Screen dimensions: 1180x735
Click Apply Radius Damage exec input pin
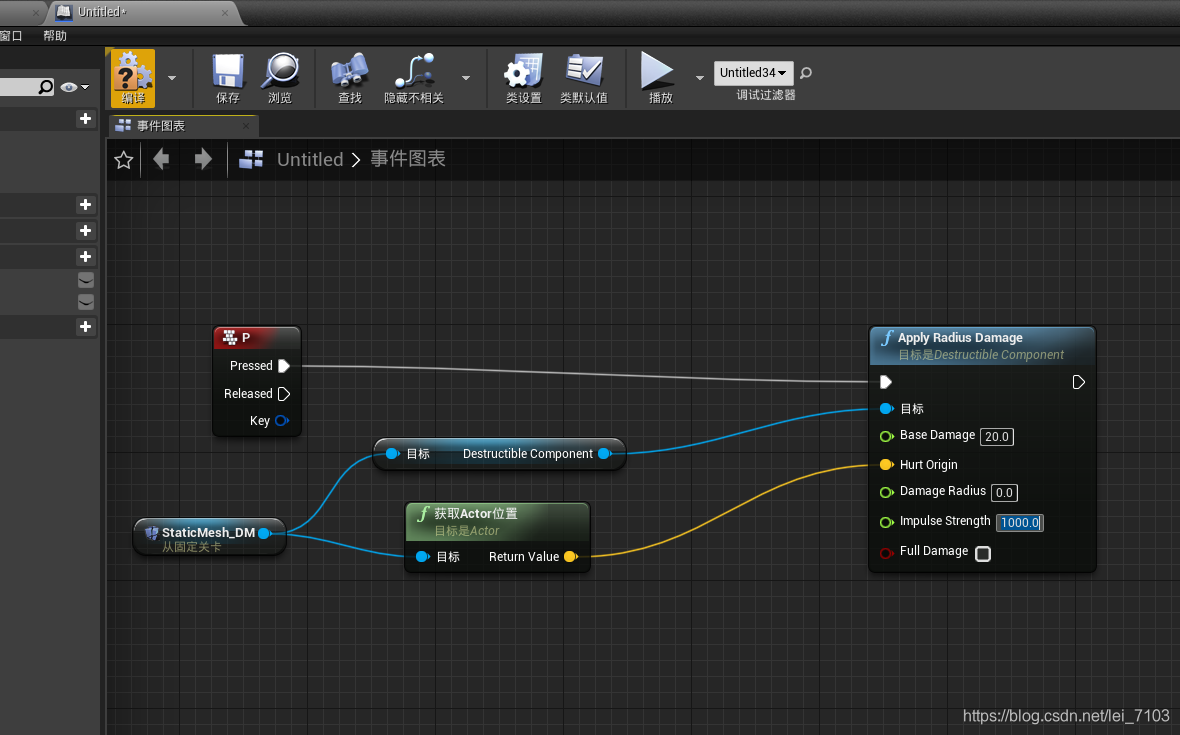(886, 382)
